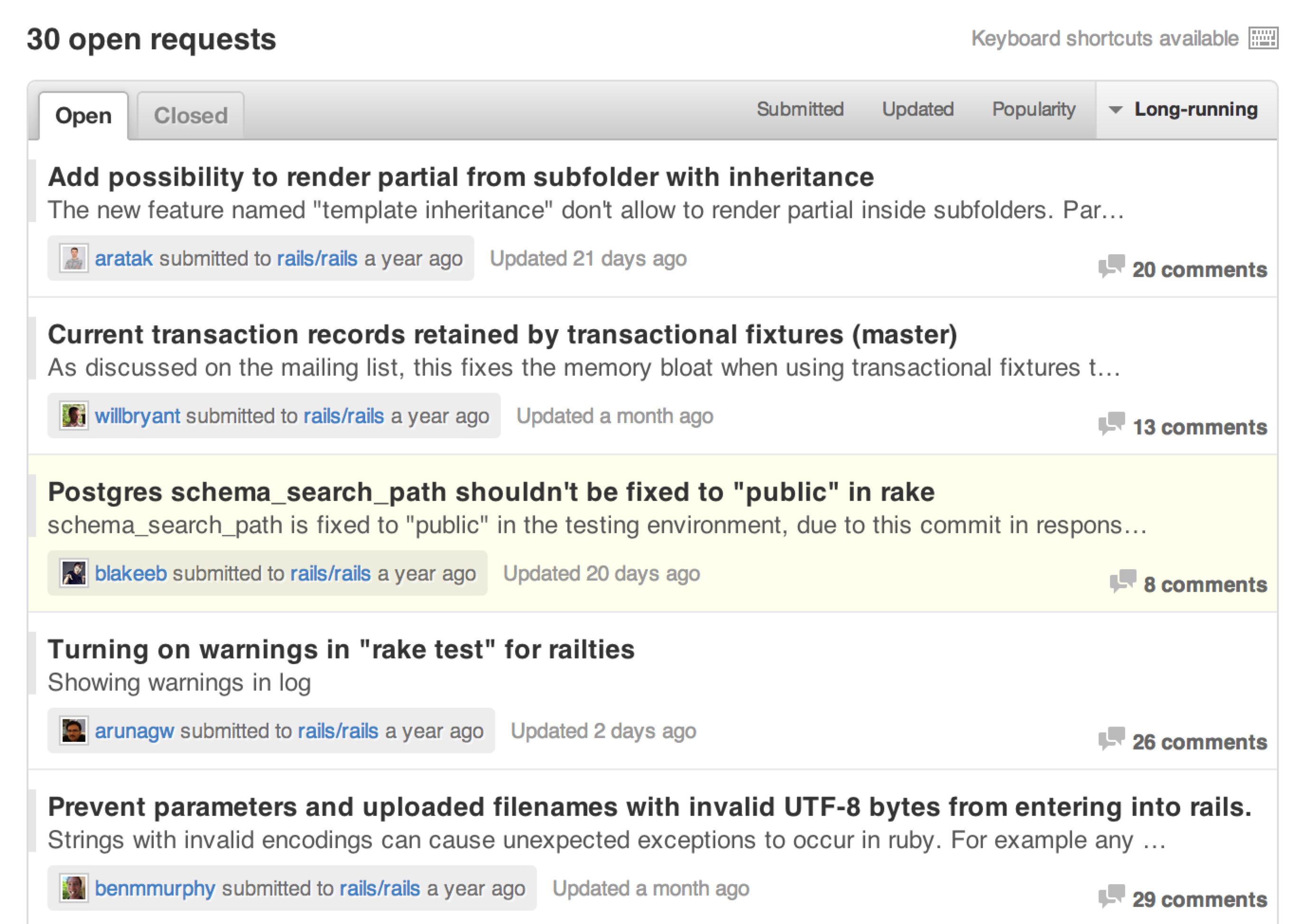1313x924 pixels.
Task: Sort requests by Popularity
Action: pos(1033,109)
